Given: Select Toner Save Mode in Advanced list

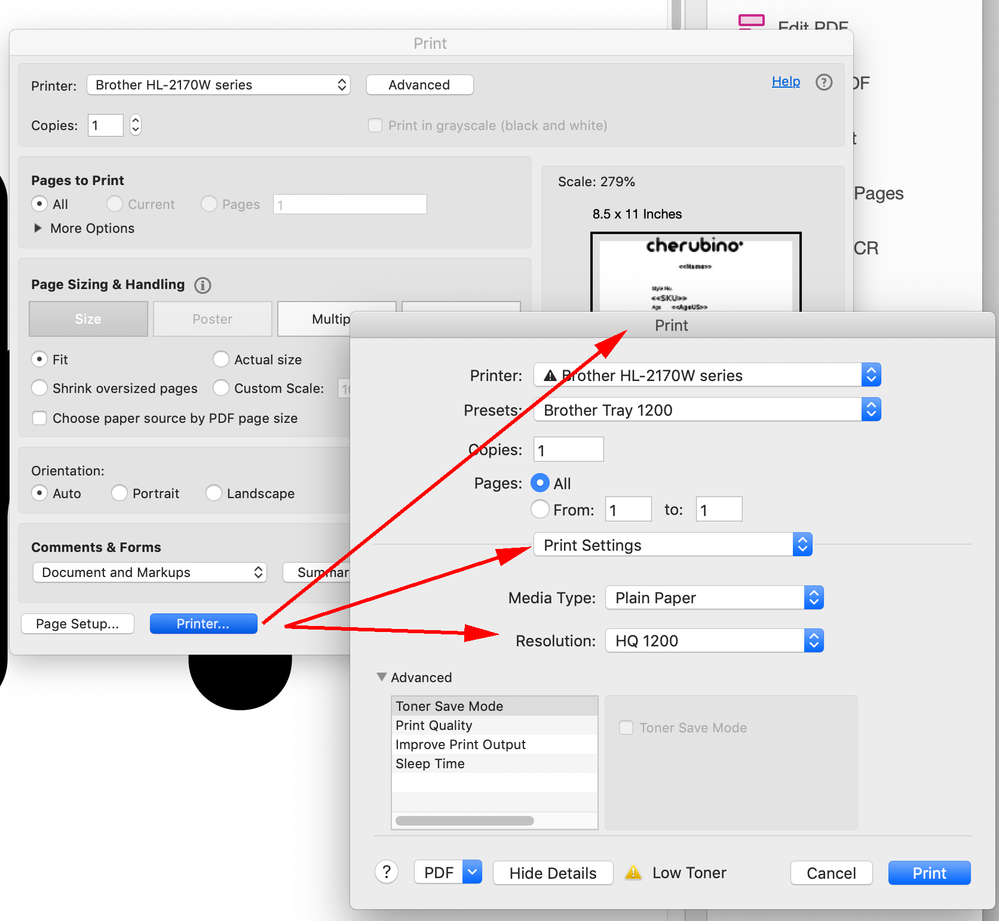Looking at the screenshot, I should click(x=494, y=706).
